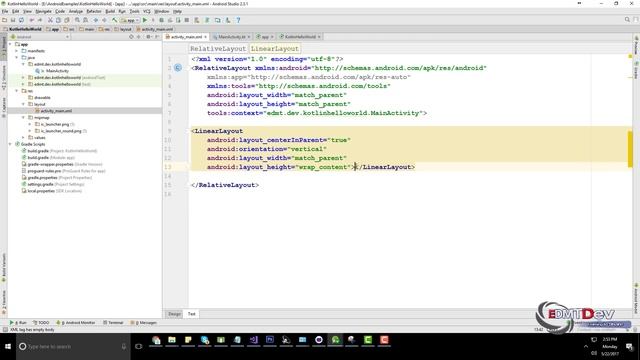Click the Stop square toolbar icon
This screenshot has width=640, height=360.
click(x=187, y=20)
